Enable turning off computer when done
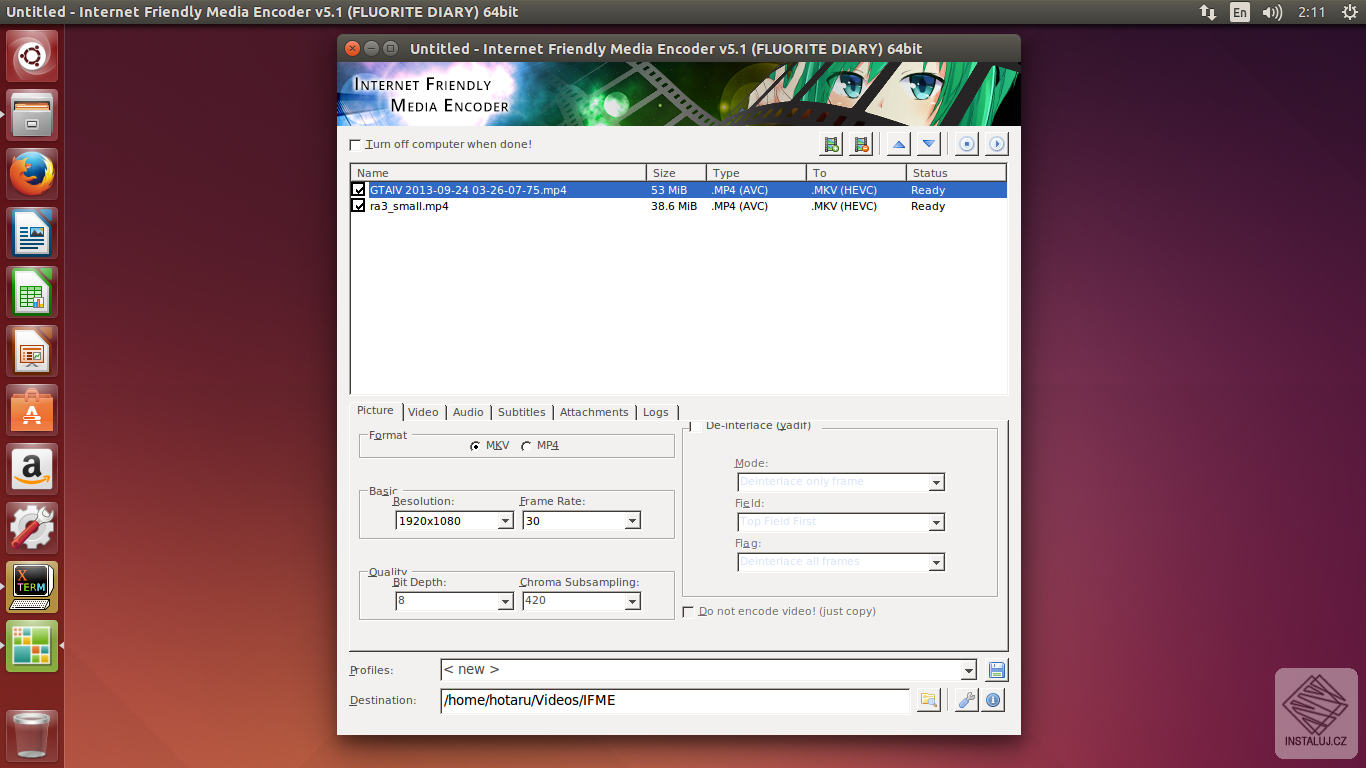Screen dimensions: 1366x768 point(355,145)
